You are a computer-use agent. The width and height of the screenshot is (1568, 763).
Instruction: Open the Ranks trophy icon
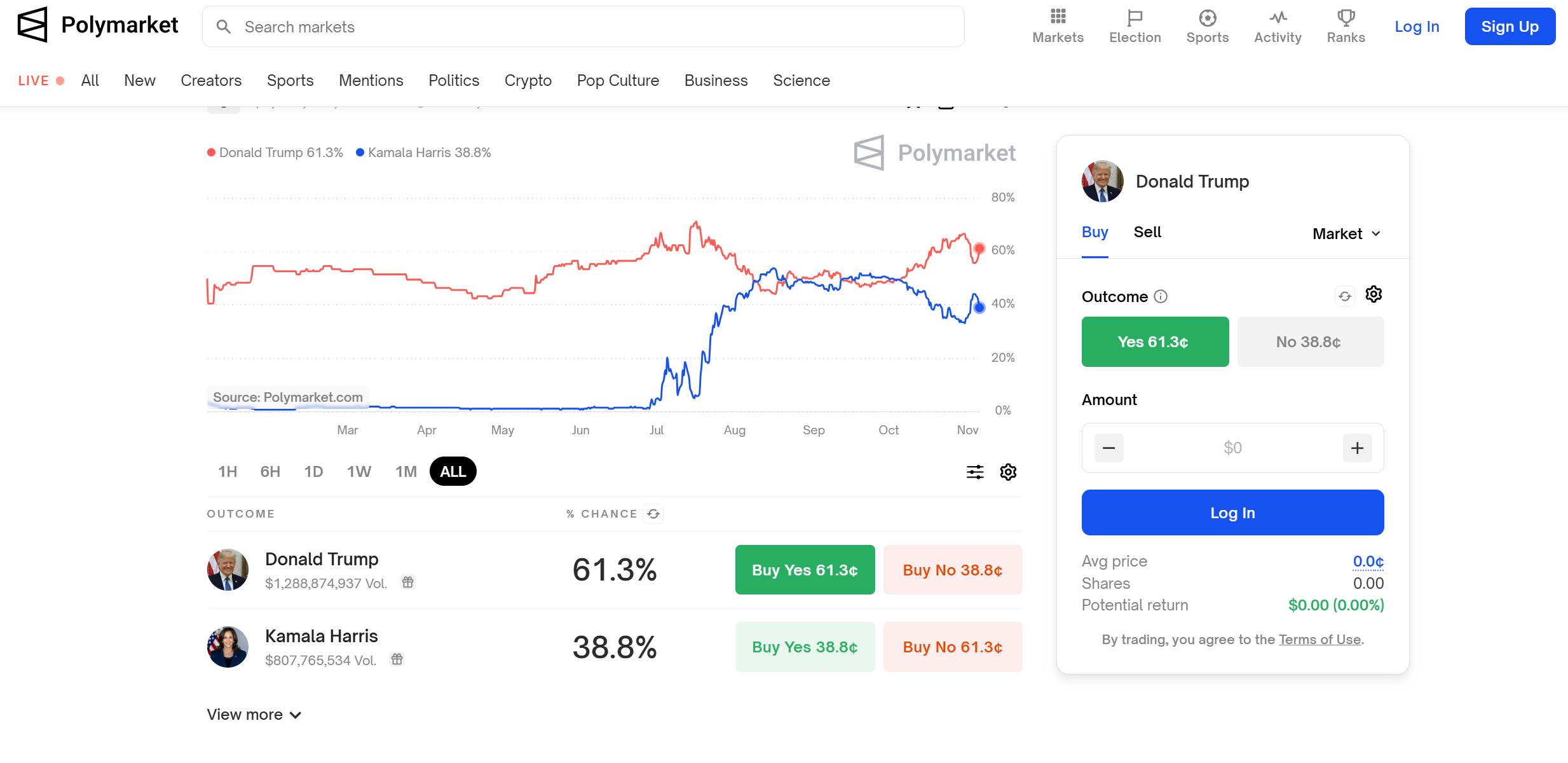point(1346,17)
